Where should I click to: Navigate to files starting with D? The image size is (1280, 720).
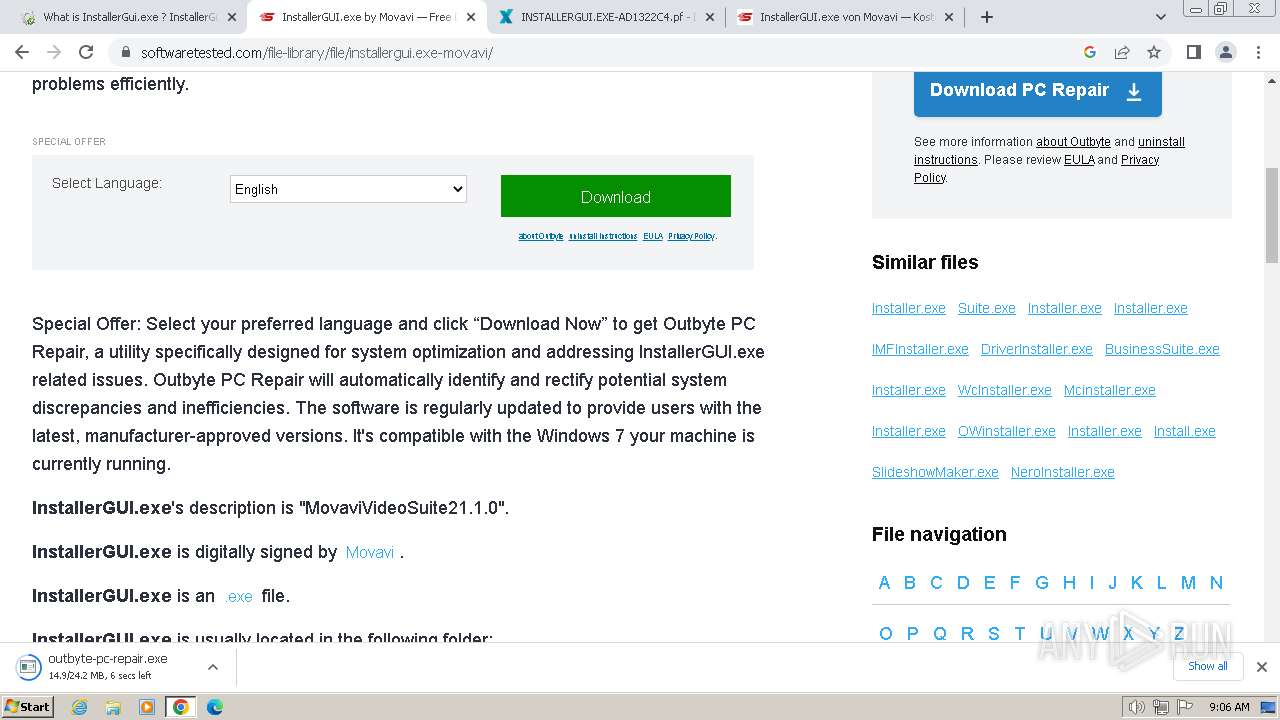(x=963, y=583)
